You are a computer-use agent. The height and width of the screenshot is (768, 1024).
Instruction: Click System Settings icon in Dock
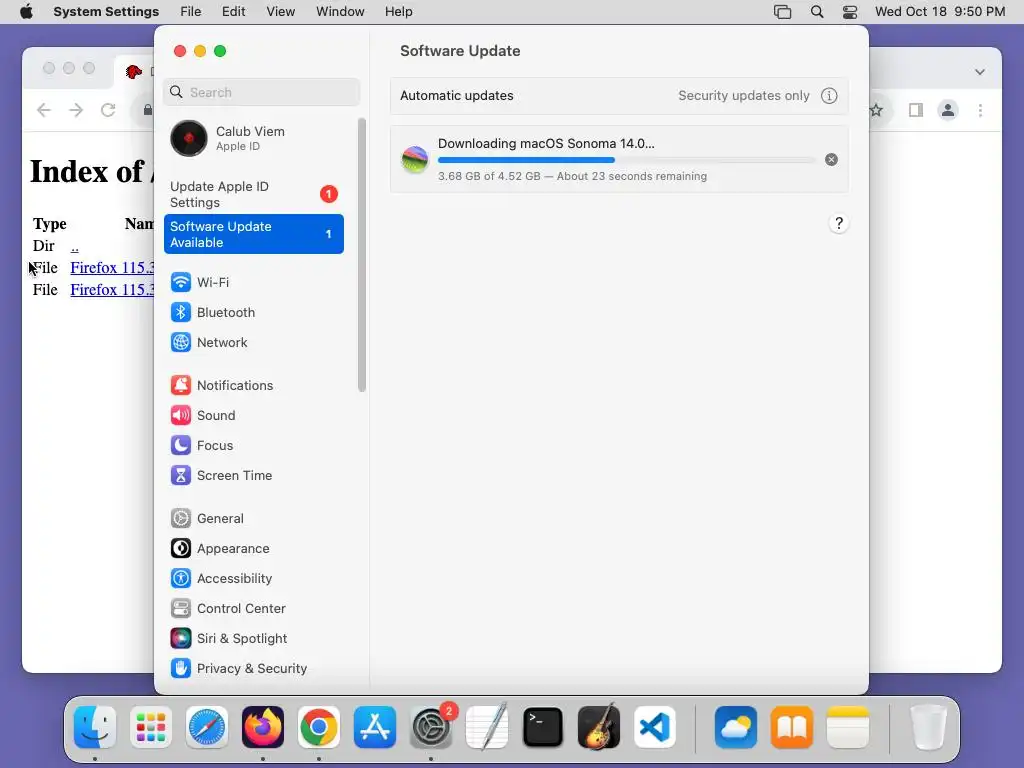click(431, 727)
